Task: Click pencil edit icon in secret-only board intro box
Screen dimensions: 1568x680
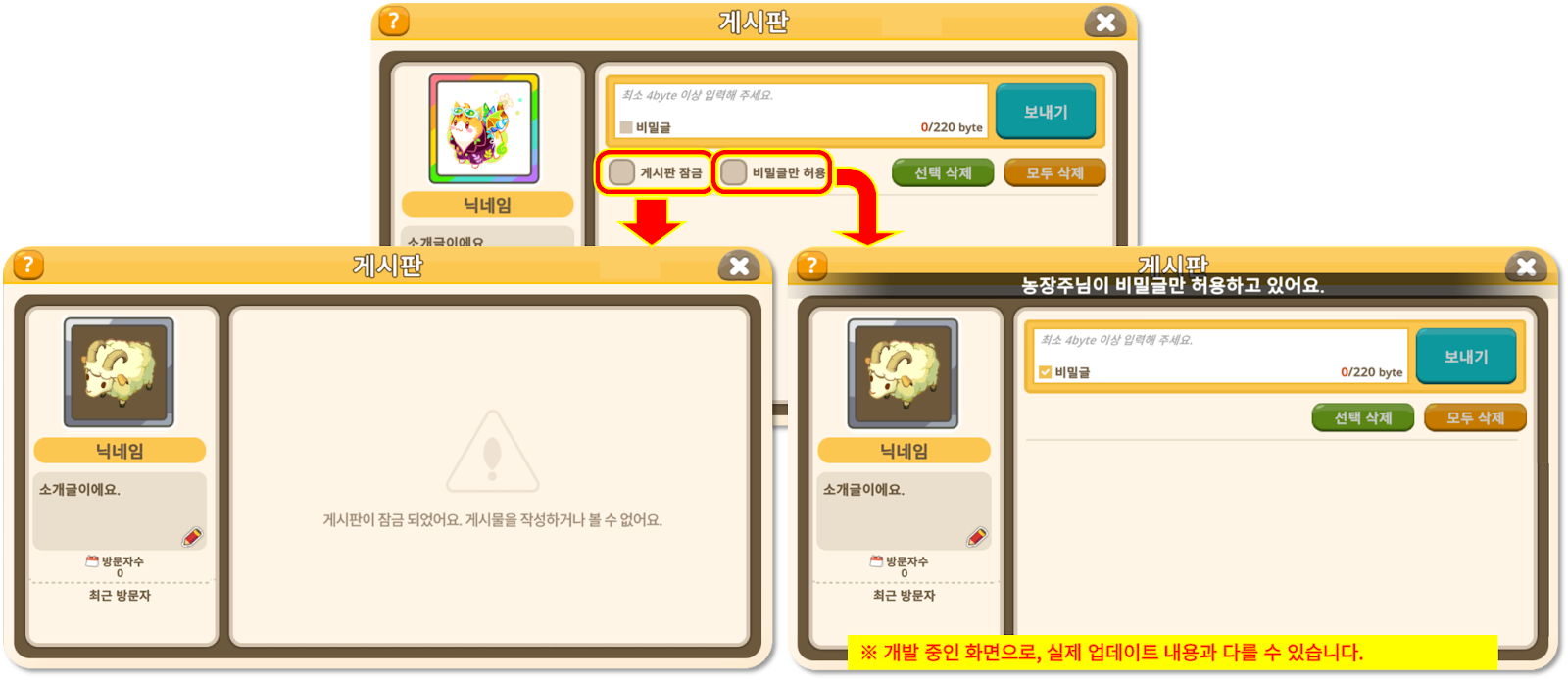Action: [x=977, y=536]
